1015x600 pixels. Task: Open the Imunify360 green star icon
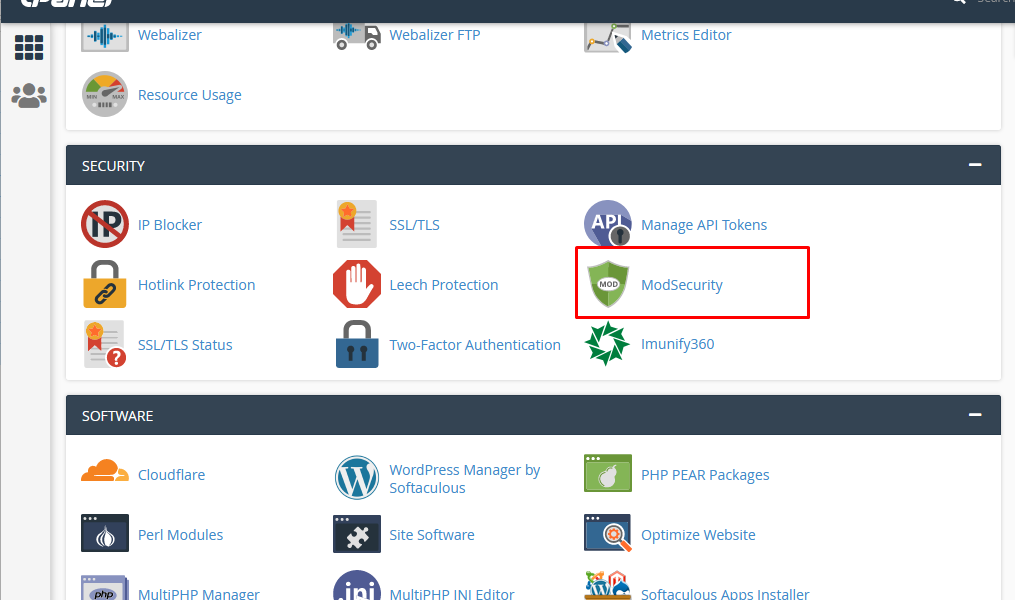coord(607,344)
